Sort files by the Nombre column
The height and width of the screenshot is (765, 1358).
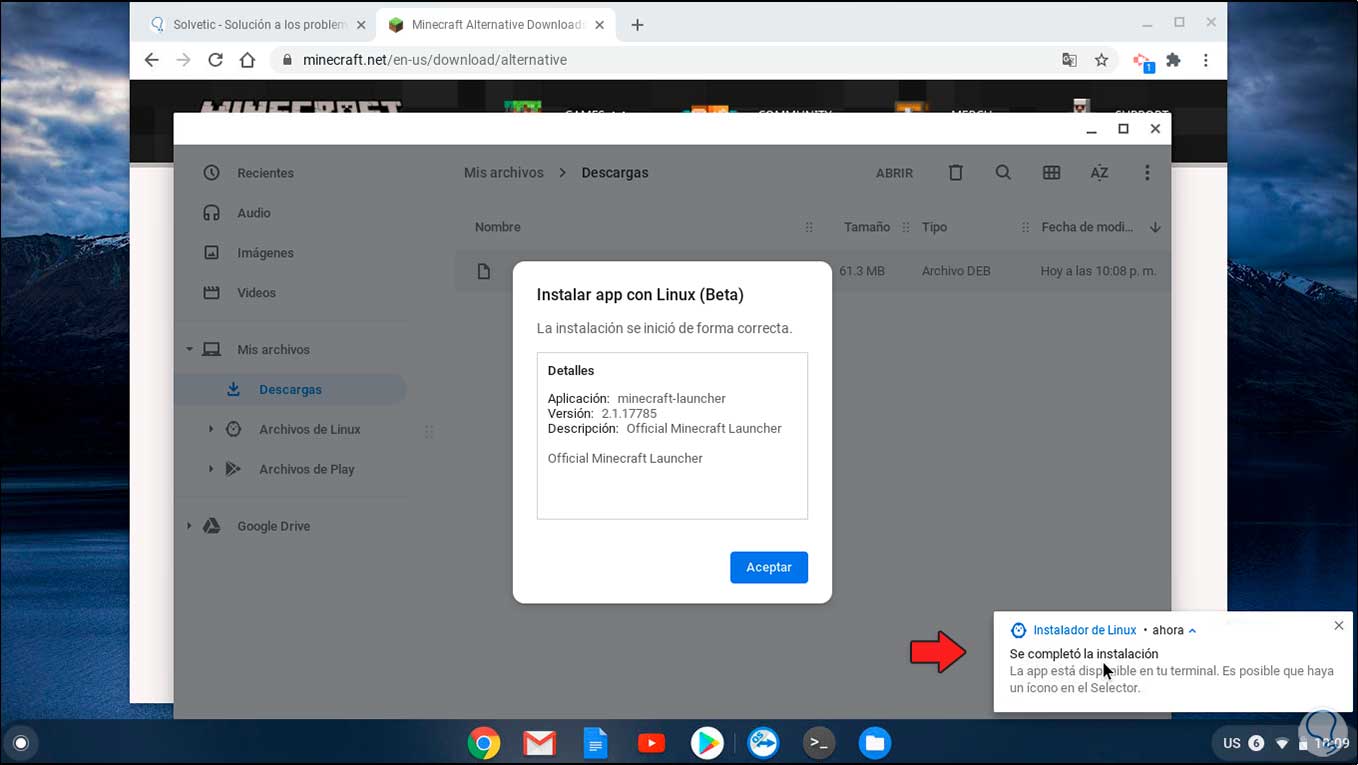[x=498, y=227]
